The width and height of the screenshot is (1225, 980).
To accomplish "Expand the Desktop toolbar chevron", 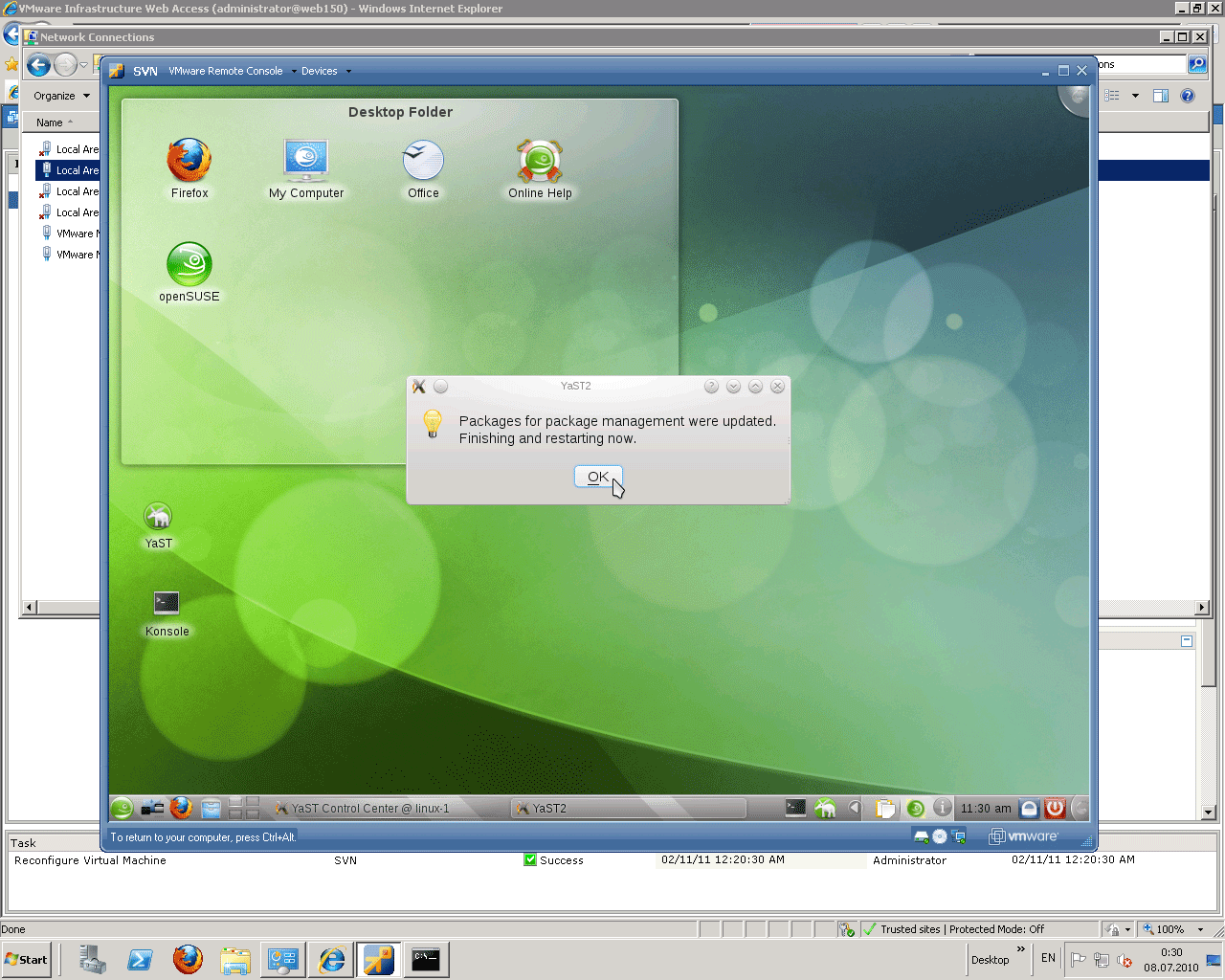I will pos(1020,950).
